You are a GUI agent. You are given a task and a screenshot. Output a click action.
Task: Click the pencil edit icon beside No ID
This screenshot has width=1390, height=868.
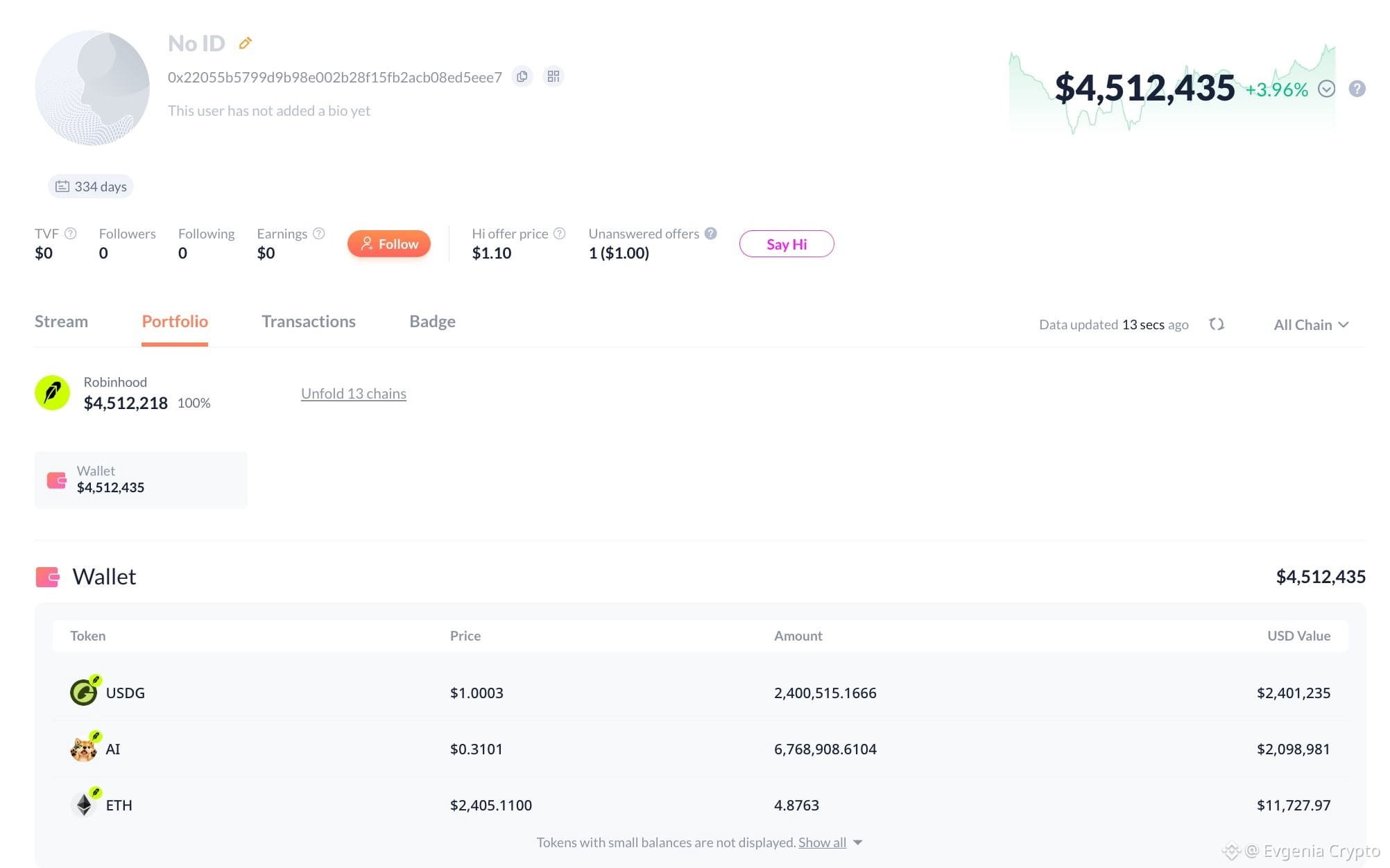245,43
